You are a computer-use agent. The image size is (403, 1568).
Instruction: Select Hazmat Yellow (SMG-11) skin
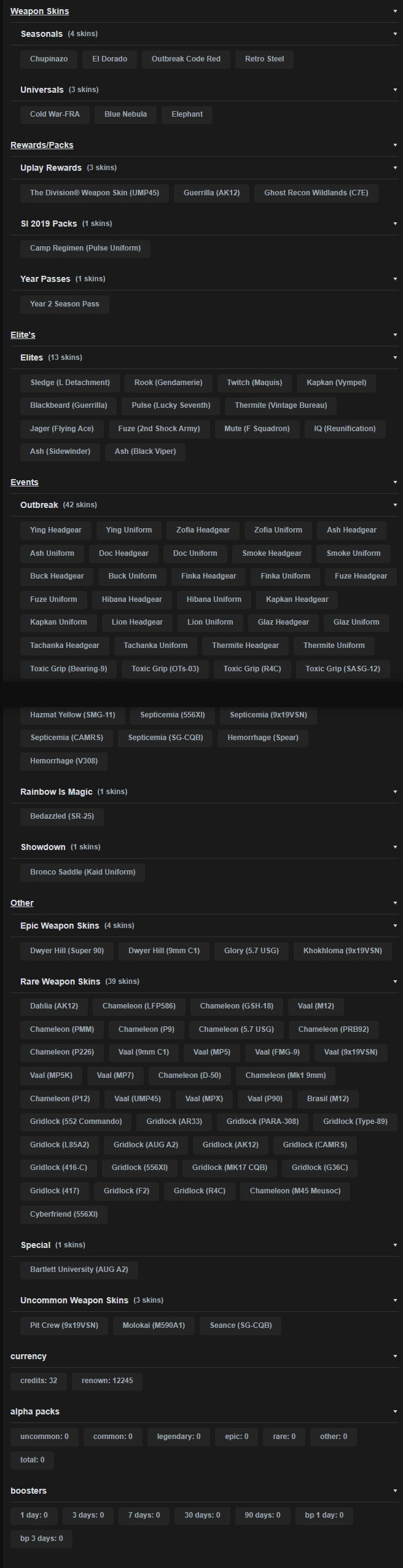pyautogui.click(x=72, y=715)
